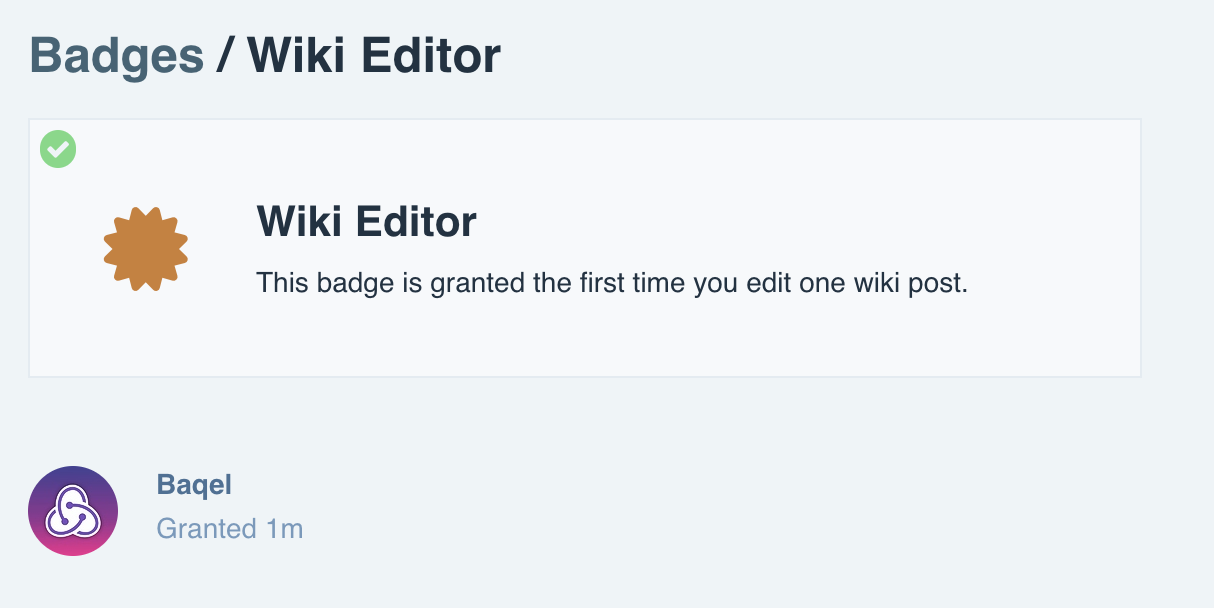Viewport: 1214px width, 608px height.
Task: Select the Wiki Editor title inside the badge card
Action: (366, 221)
